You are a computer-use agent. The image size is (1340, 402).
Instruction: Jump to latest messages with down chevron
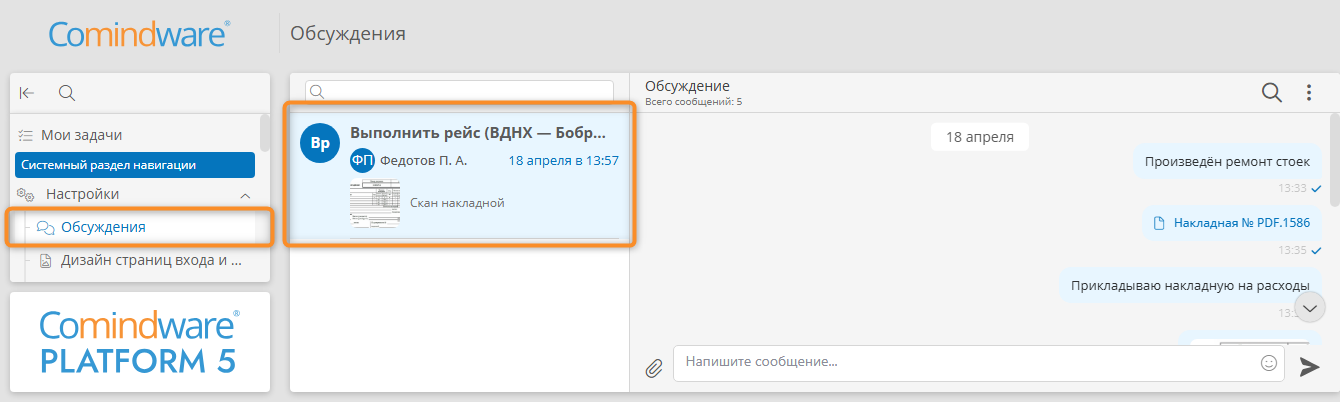[x=1310, y=306]
